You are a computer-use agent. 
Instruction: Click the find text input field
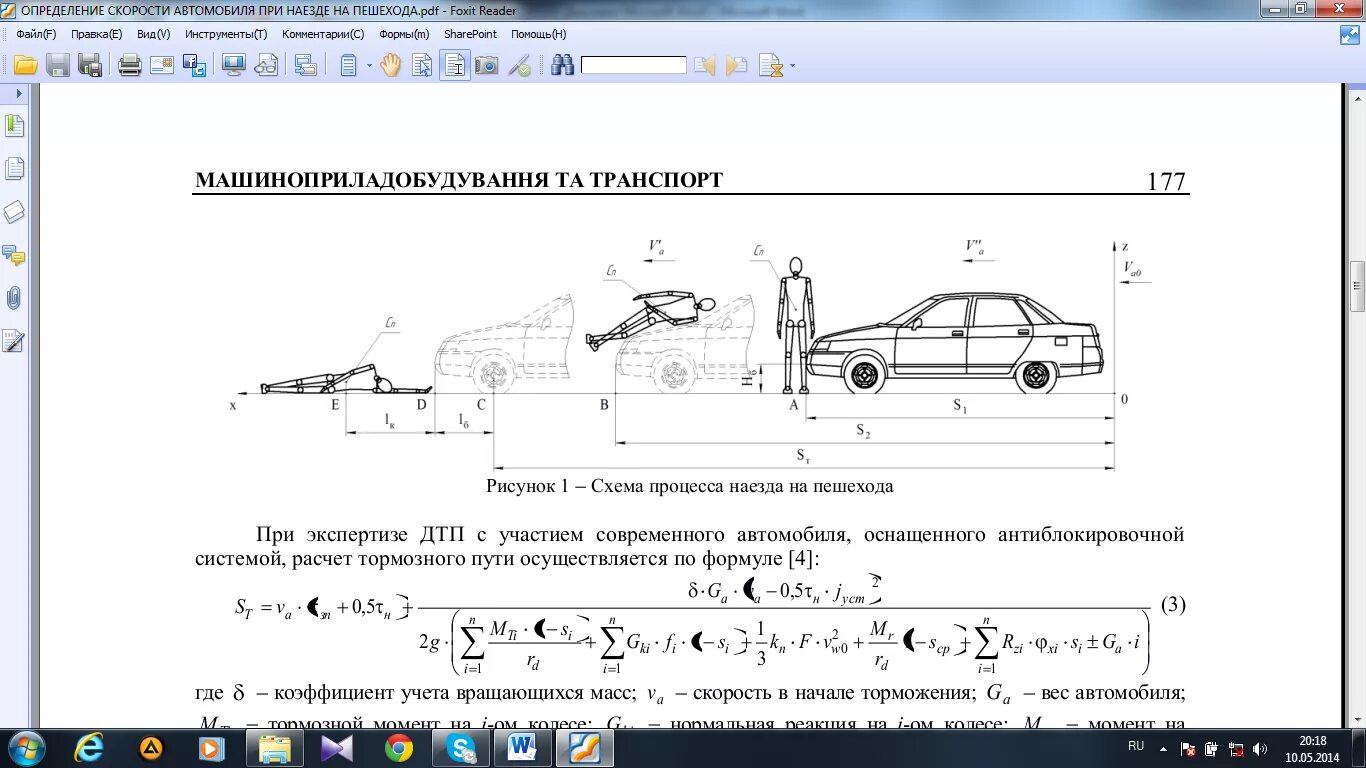634,66
